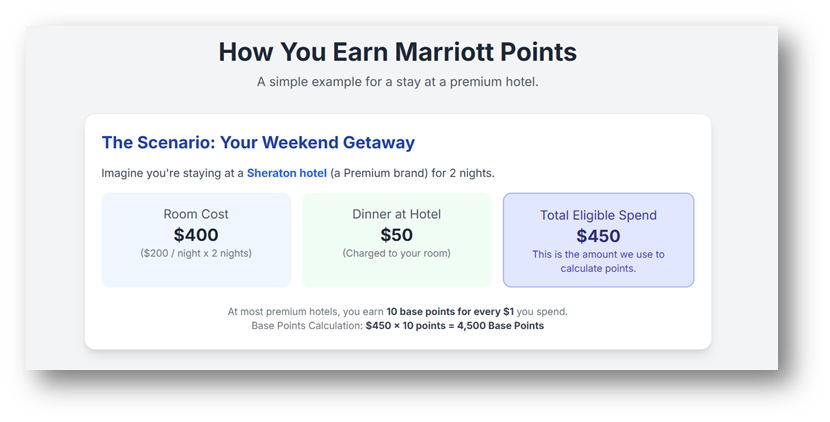Click the '$200 / night x 2 nights' note
Screen dimensions: 830x422
coord(196,253)
